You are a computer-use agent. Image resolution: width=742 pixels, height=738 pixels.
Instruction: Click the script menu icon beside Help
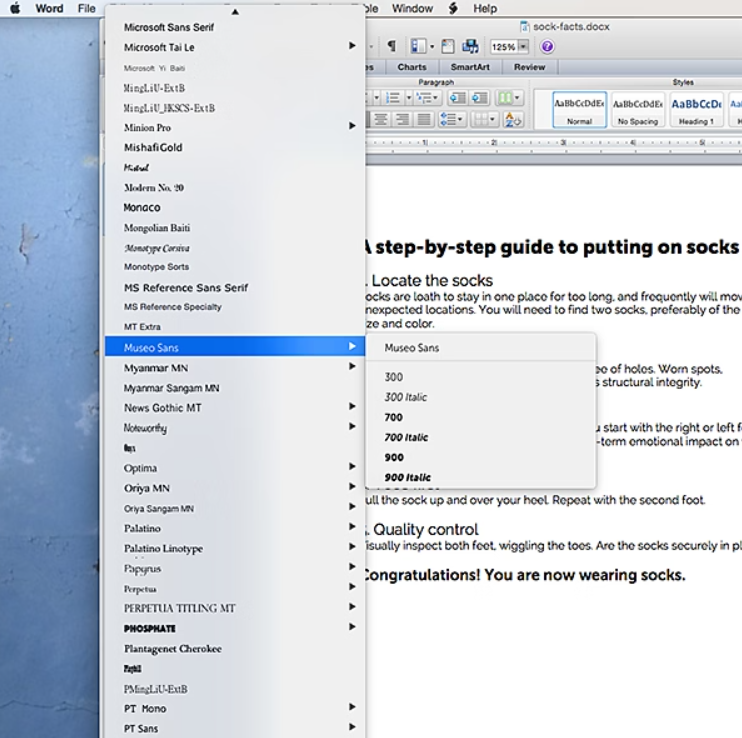pos(453,8)
